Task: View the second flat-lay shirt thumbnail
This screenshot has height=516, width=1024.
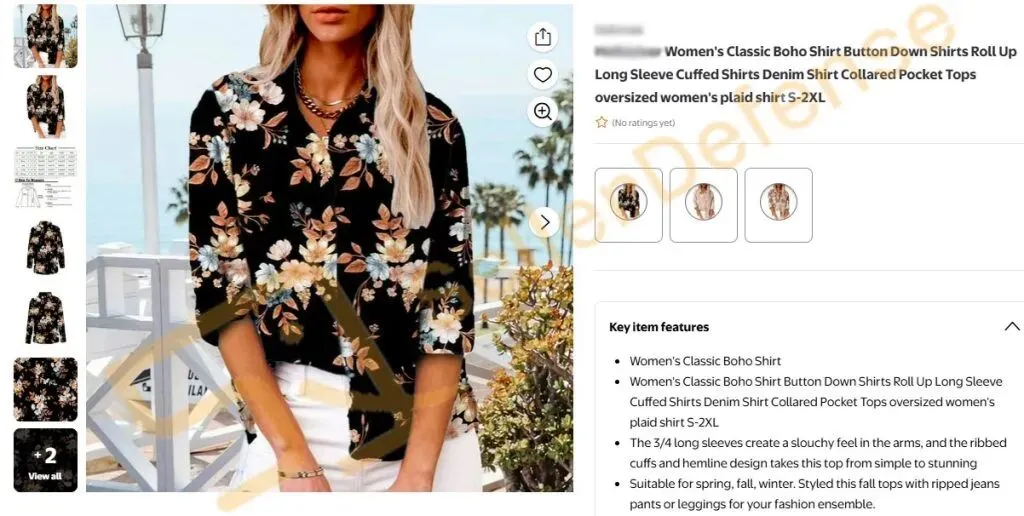Action: [x=46, y=318]
